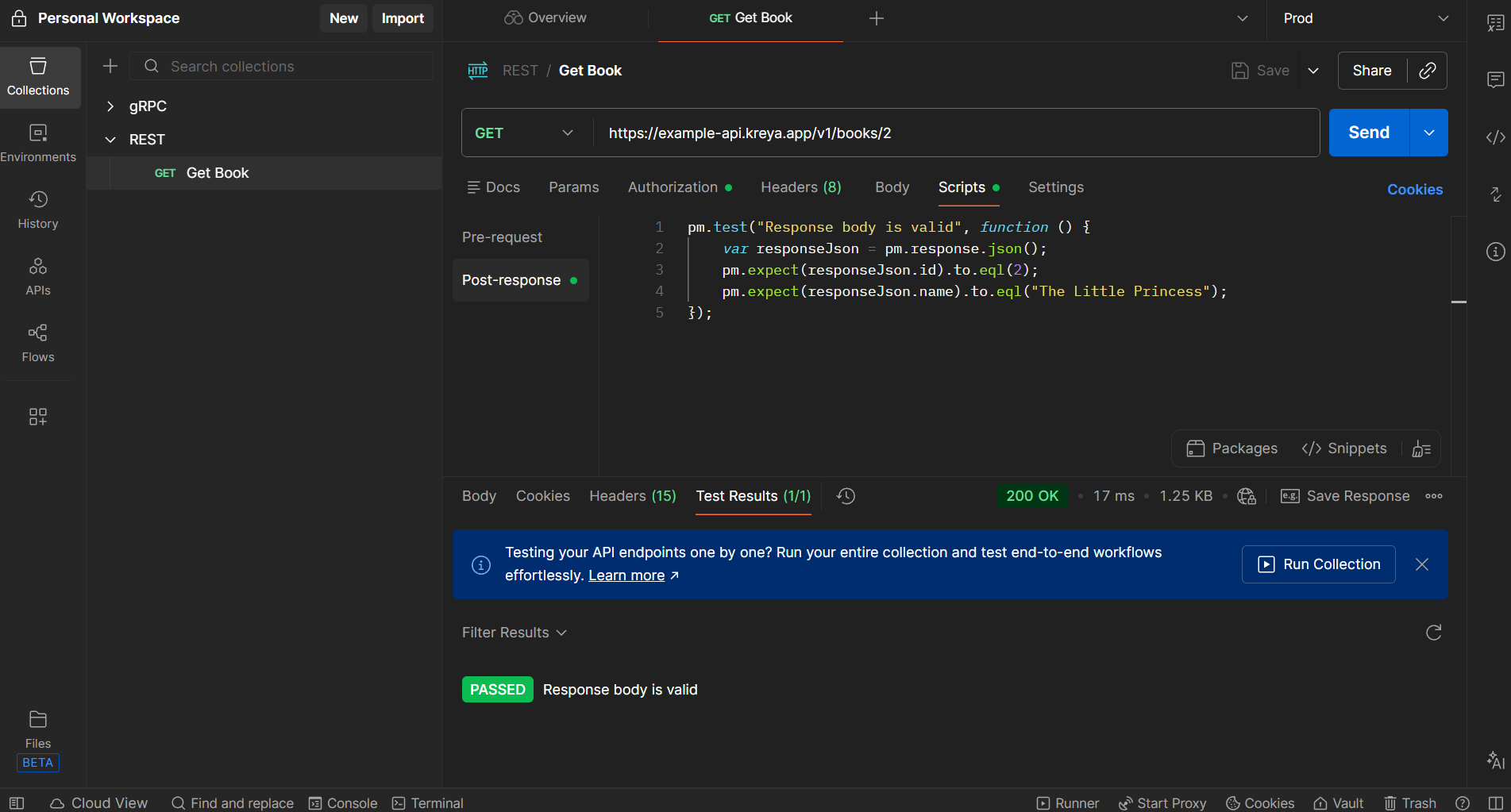Open the AI assistant icon
This screenshot has height=812, width=1511.
[x=1495, y=760]
